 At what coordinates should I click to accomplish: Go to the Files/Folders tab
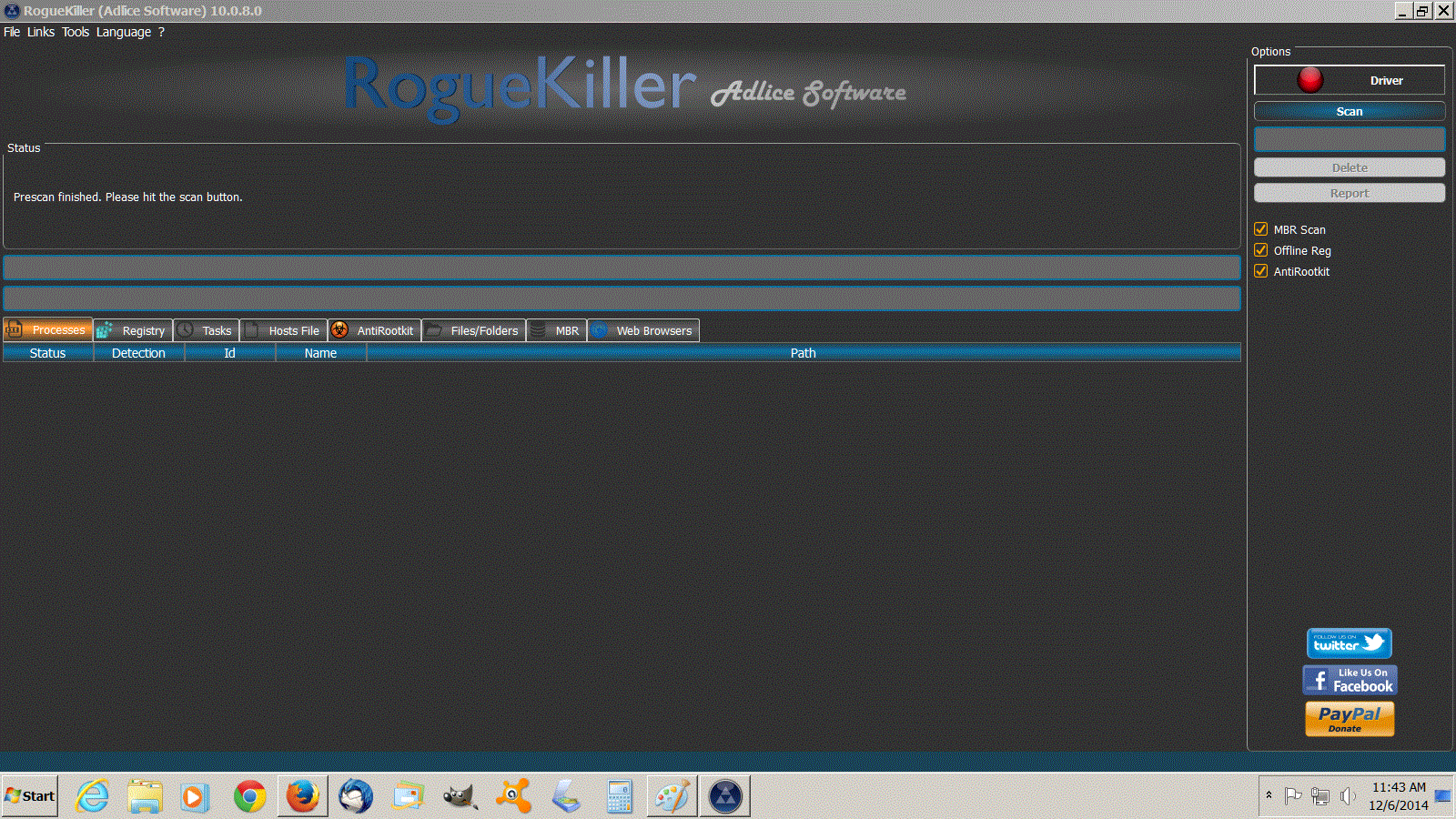[x=474, y=330]
